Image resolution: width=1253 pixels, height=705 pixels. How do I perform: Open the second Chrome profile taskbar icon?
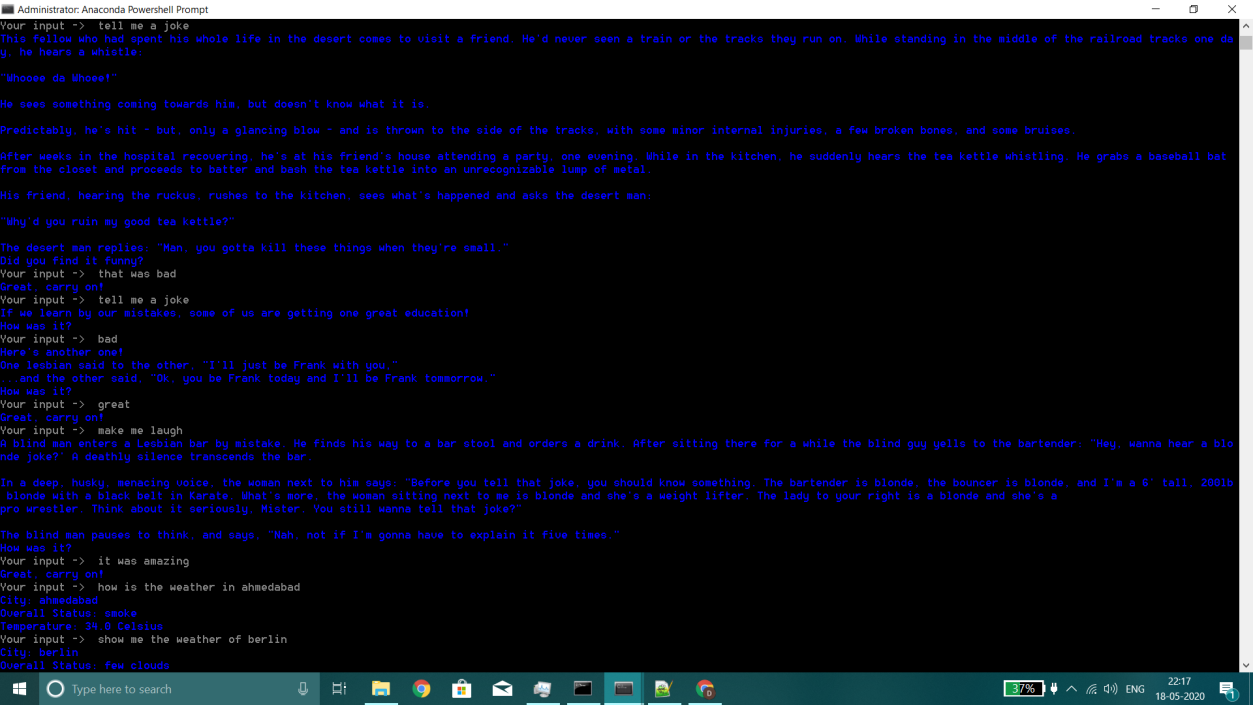coord(705,689)
